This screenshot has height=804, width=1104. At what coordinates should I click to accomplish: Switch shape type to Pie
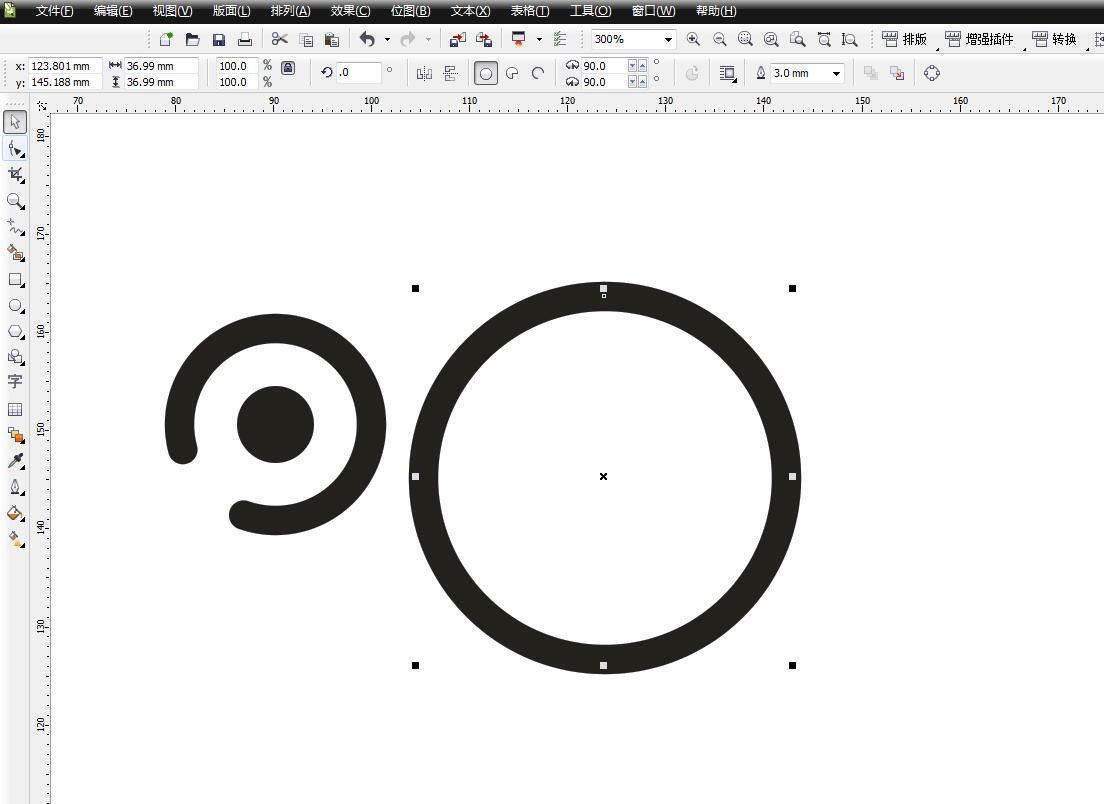512,73
